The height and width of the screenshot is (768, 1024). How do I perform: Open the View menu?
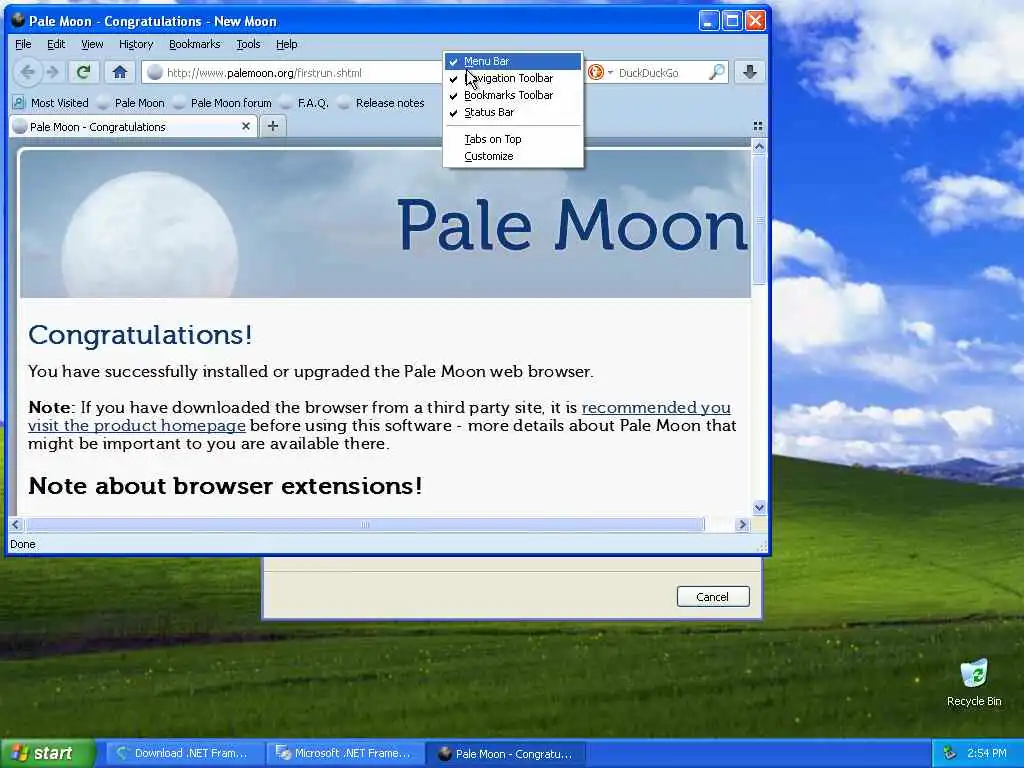(x=92, y=44)
